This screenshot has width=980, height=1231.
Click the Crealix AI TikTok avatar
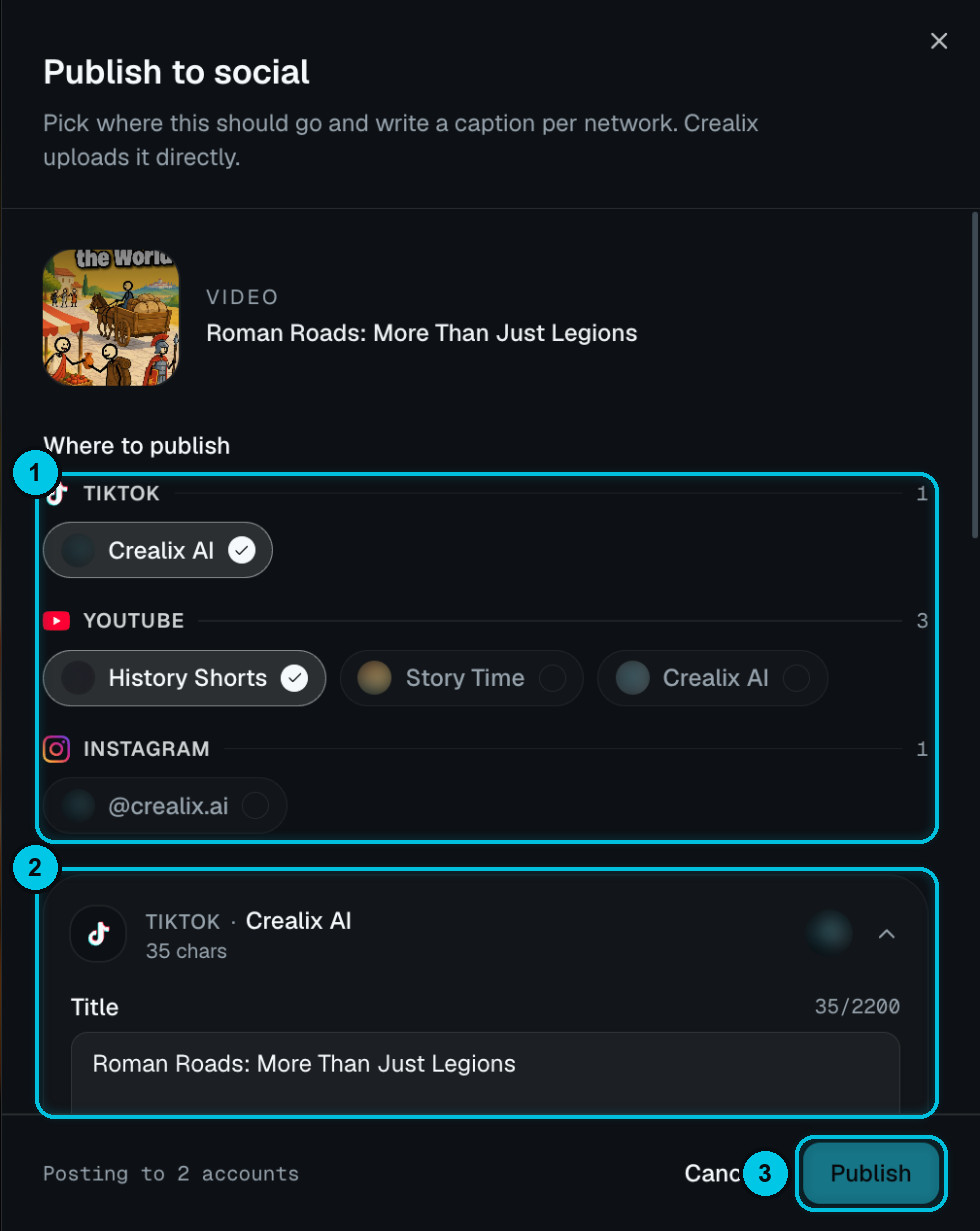(78, 550)
